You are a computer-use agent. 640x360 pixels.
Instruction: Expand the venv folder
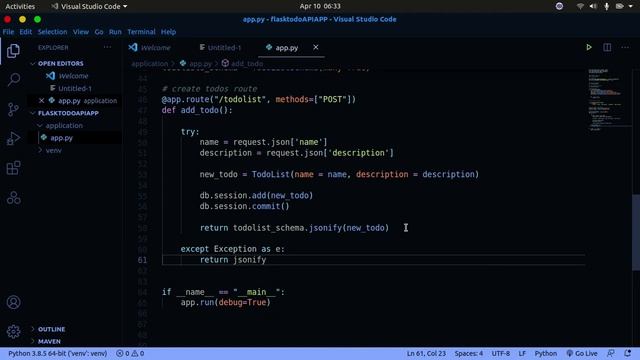pyautogui.click(x=53, y=150)
